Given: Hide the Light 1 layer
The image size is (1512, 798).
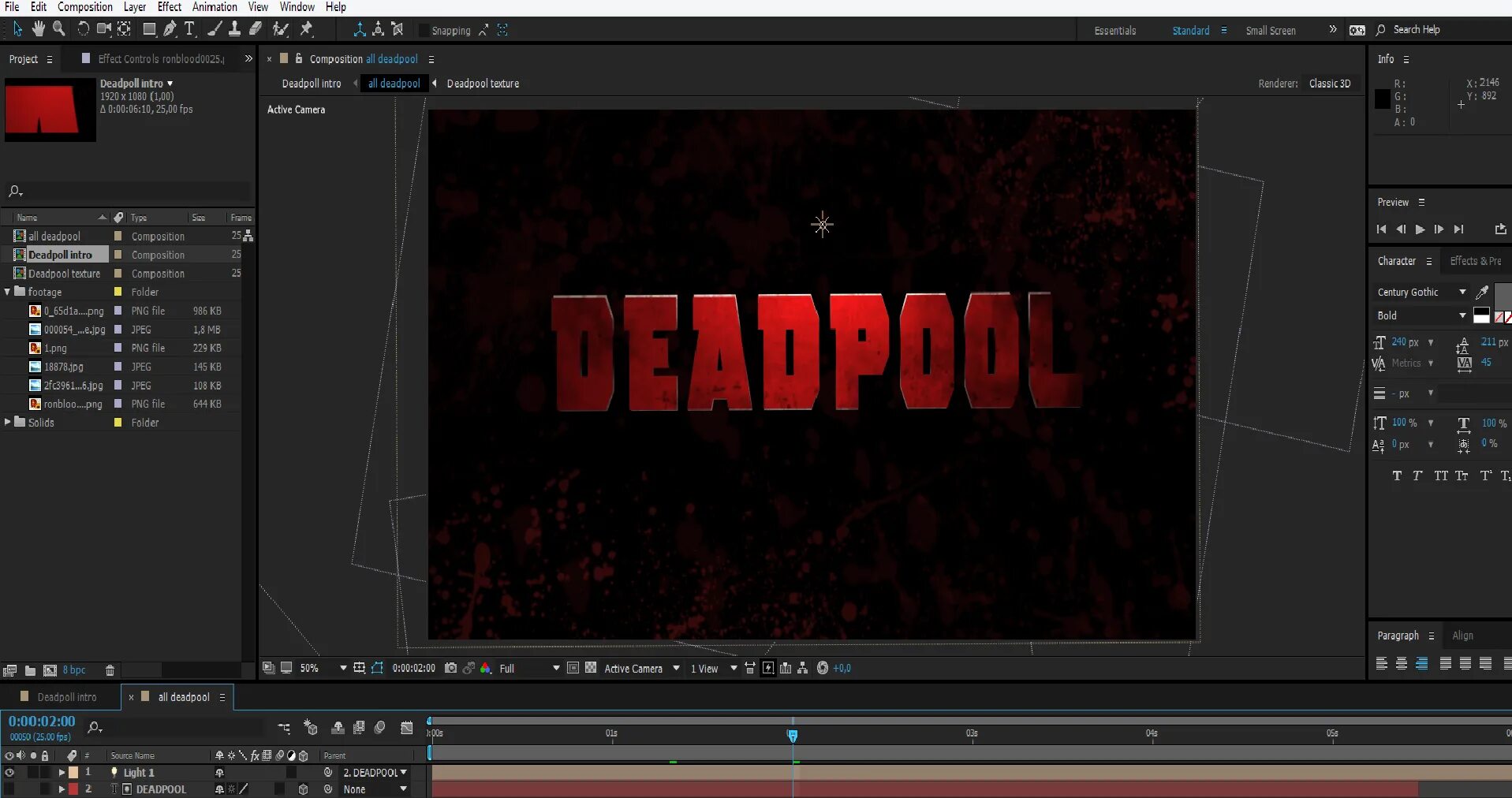Looking at the screenshot, I should coord(9,773).
